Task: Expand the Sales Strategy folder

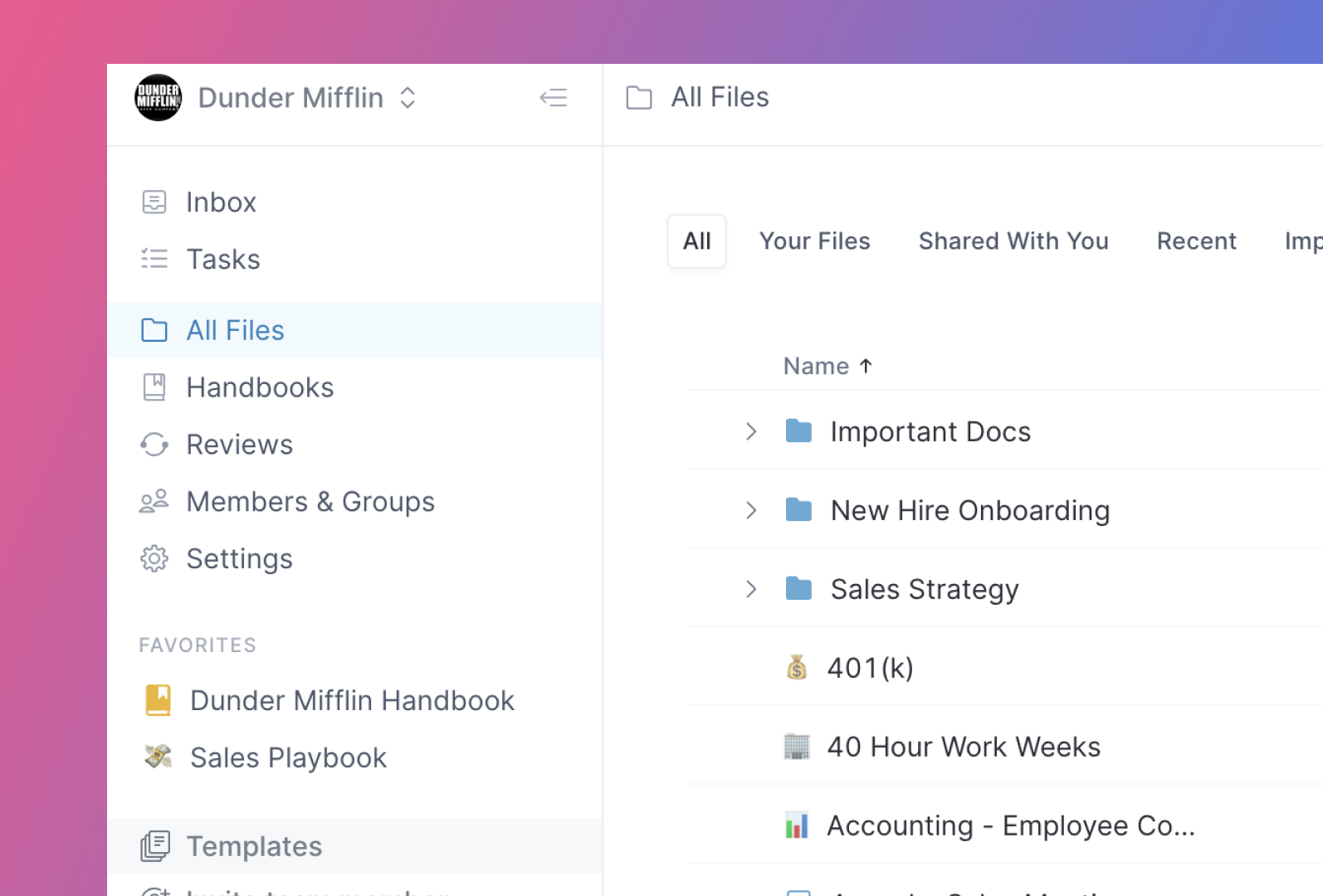Action: tap(751, 589)
